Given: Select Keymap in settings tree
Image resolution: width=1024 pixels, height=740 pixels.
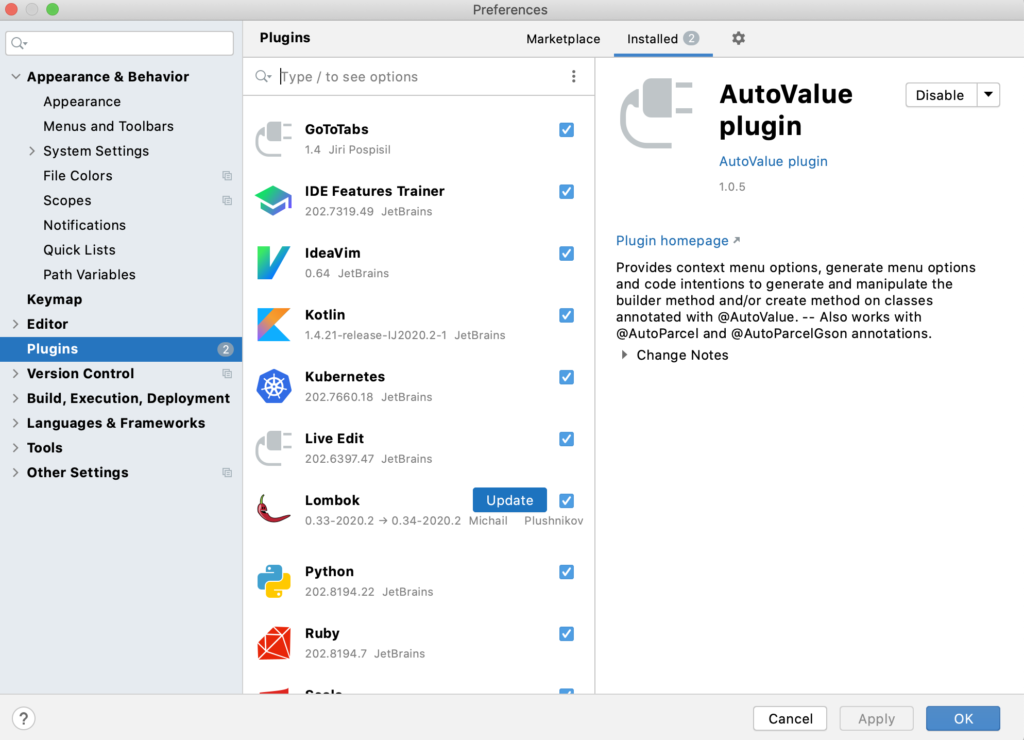Looking at the screenshot, I should (54, 299).
